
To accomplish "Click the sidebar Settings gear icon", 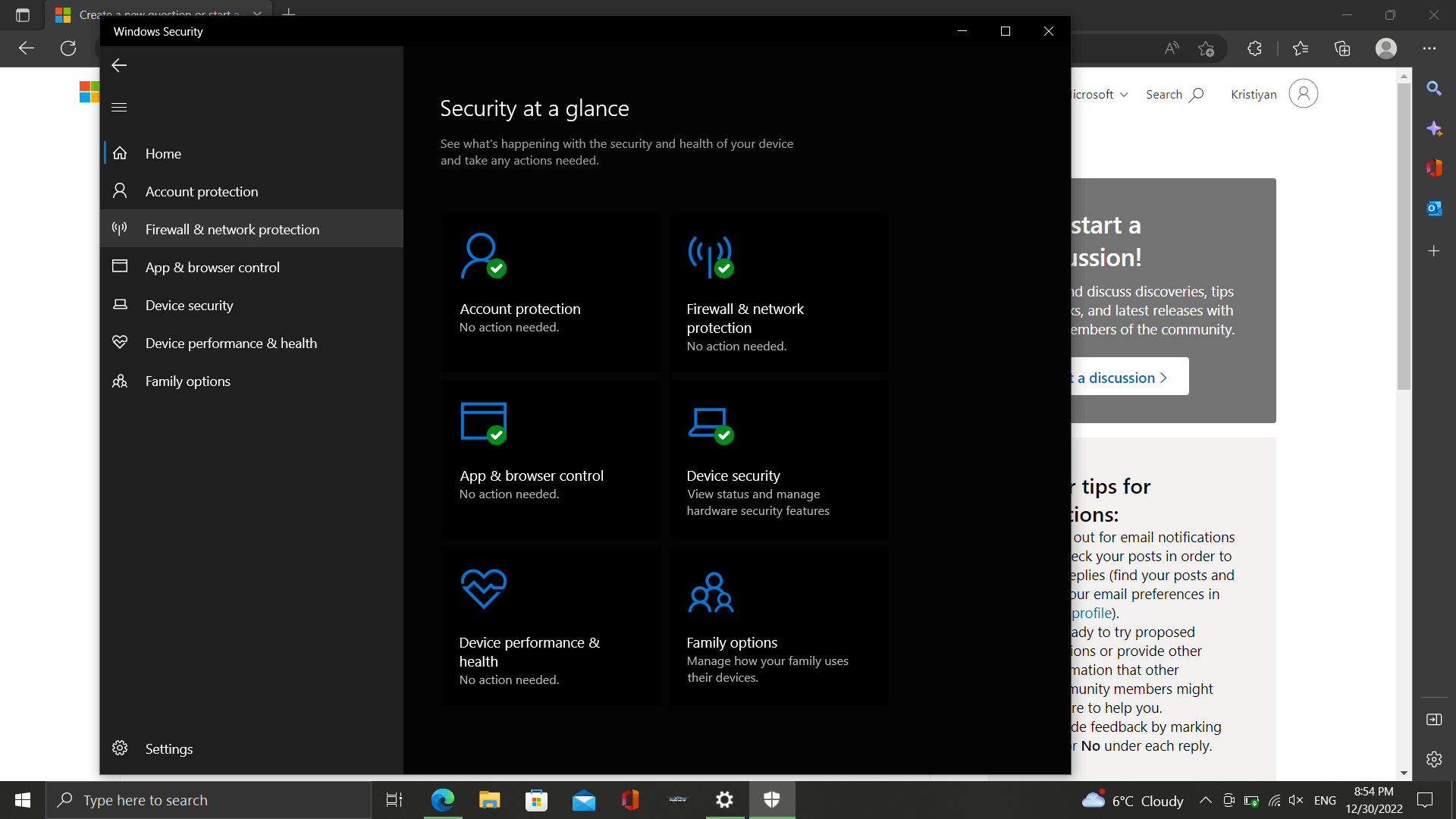I will pos(120,748).
